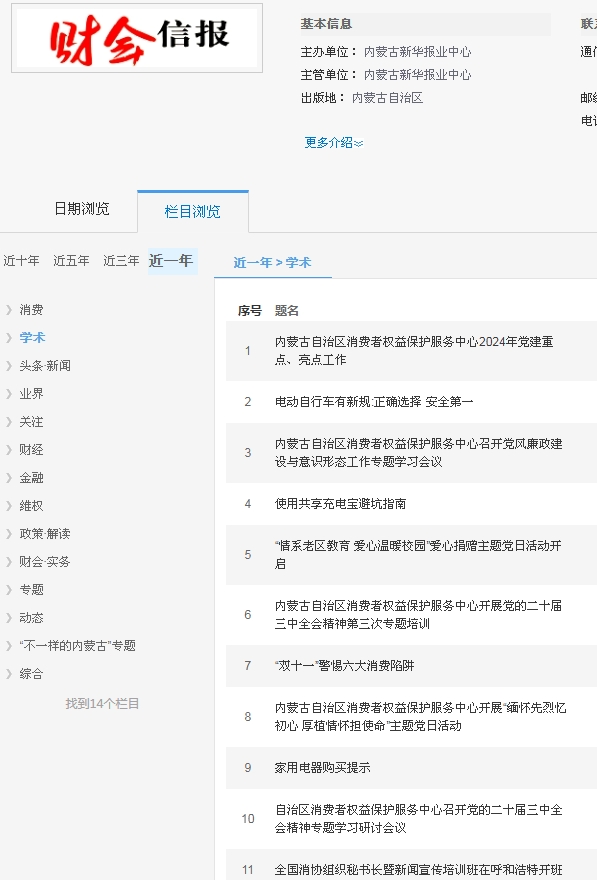
Task: Open article about 三中全会精神专题学习研讨会议
Action: (x=419, y=819)
